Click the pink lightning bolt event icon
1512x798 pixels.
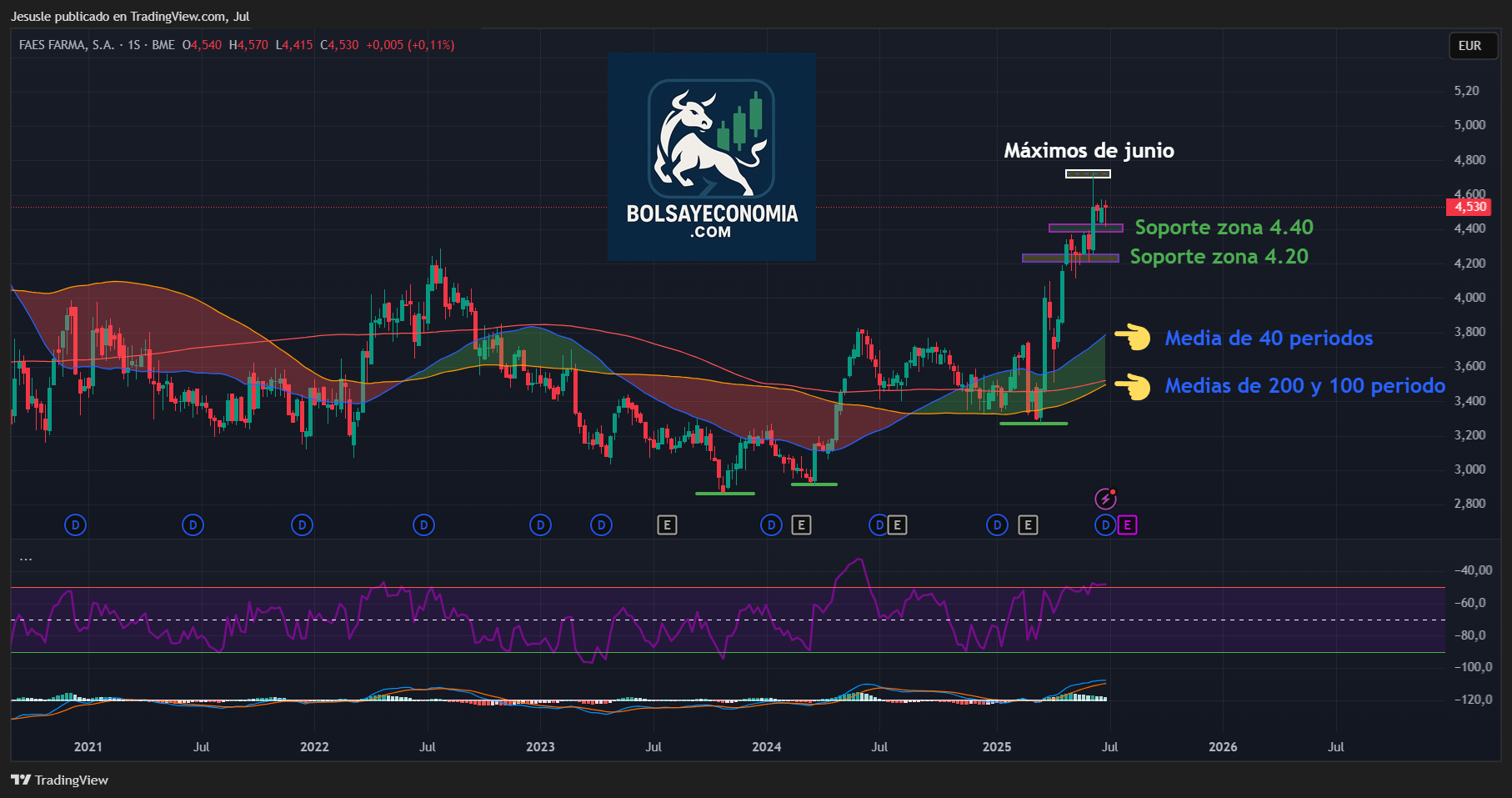pos(1105,499)
